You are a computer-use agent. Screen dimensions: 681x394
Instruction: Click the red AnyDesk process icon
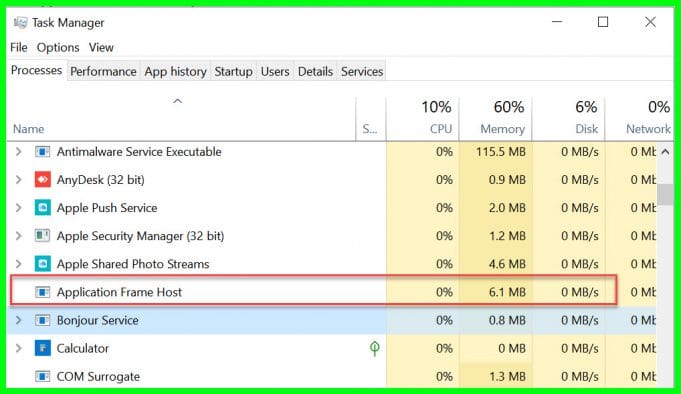(x=43, y=179)
